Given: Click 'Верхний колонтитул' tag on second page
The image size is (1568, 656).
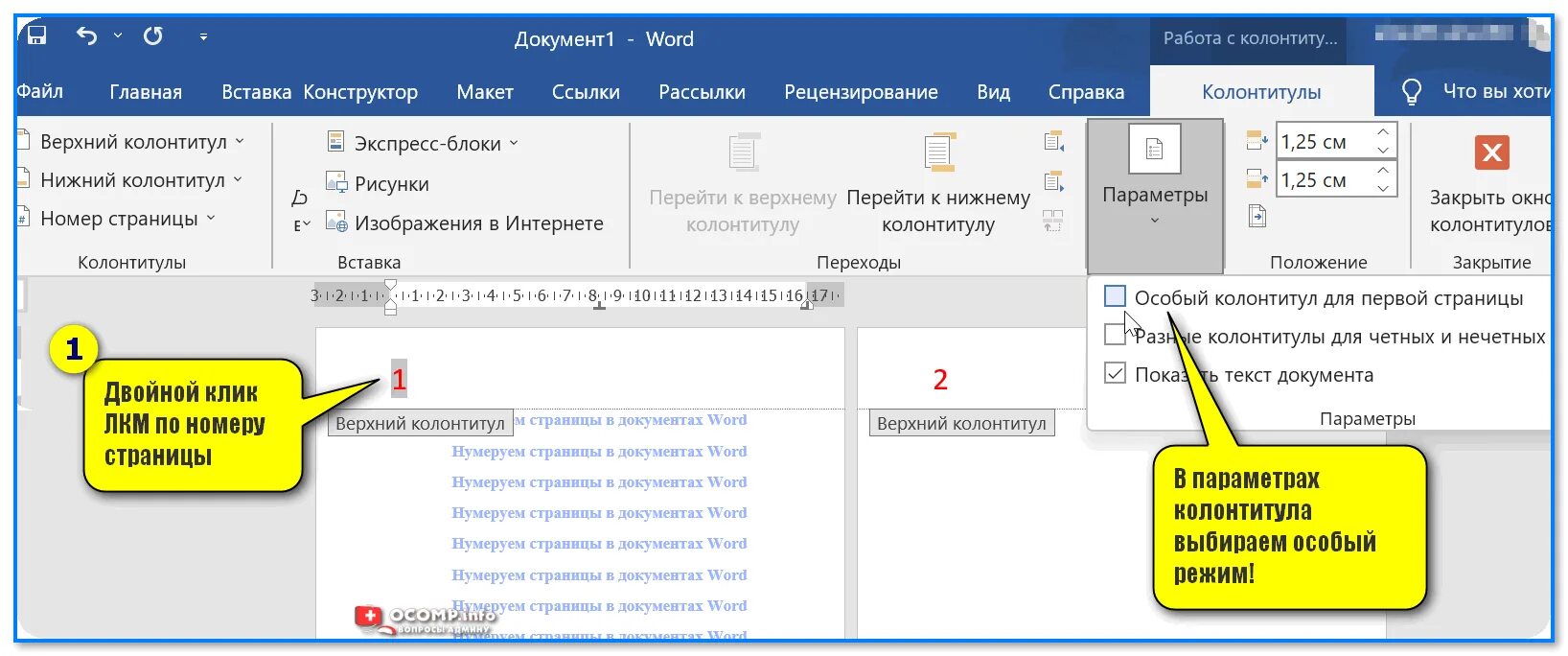Looking at the screenshot, I should [x=961, y=423].
